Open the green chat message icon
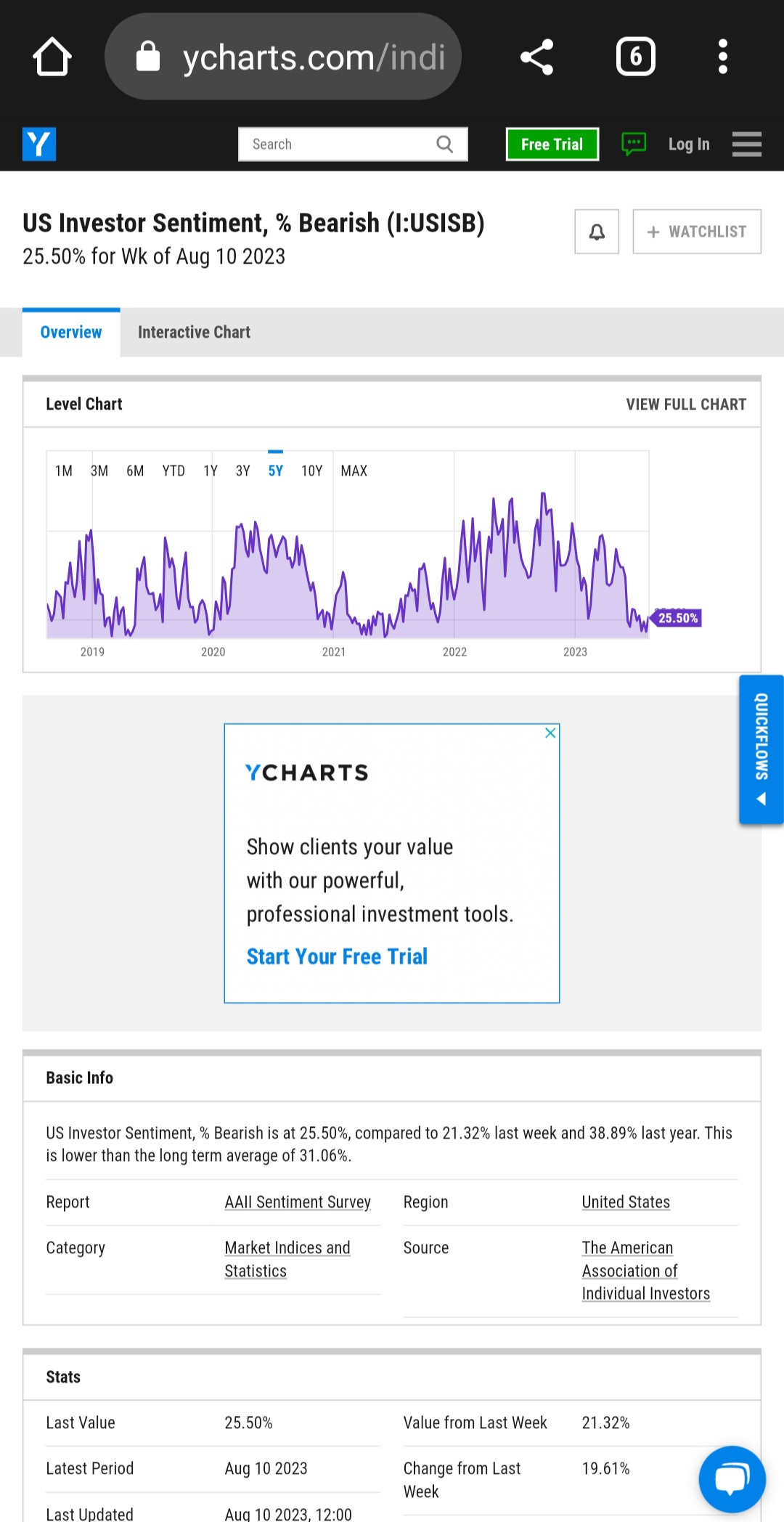The image size is (784, 1522). (634, 144)
